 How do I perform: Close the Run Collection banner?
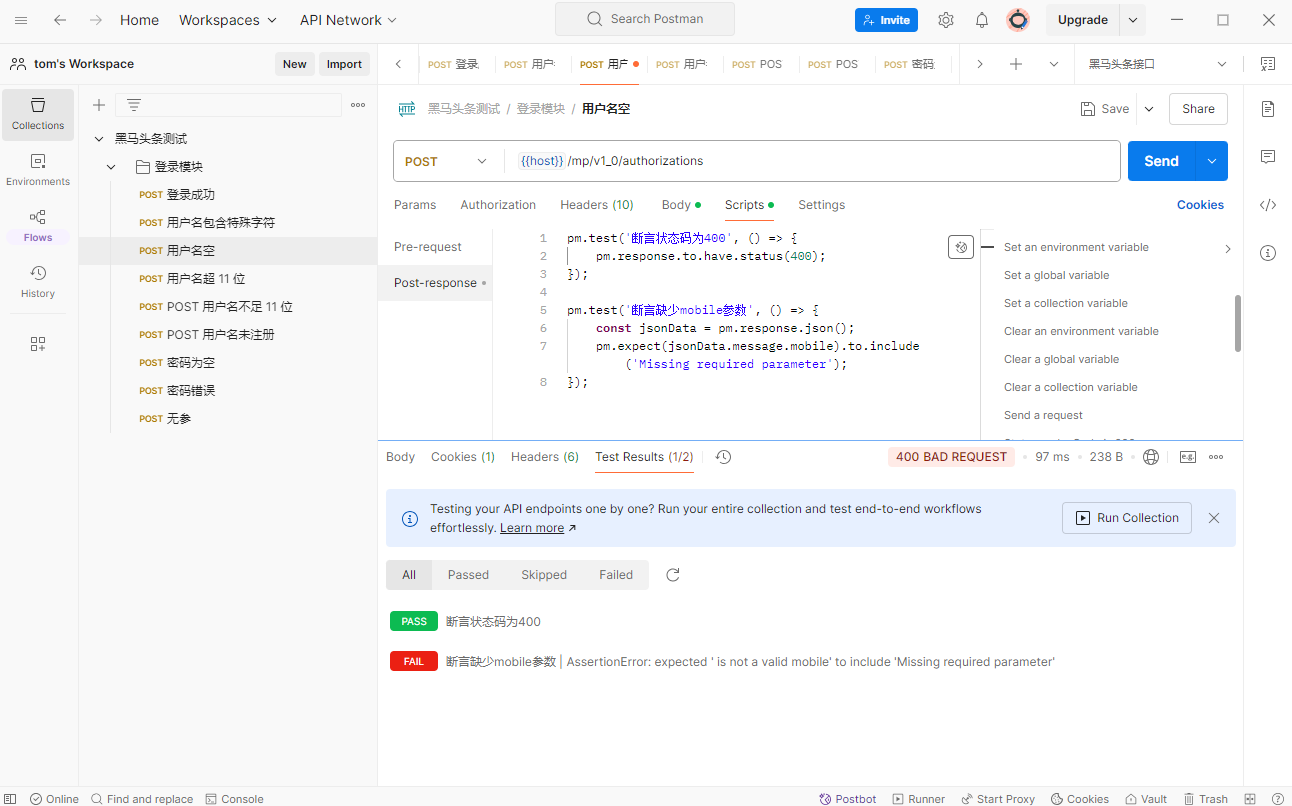pos(1214,518)
